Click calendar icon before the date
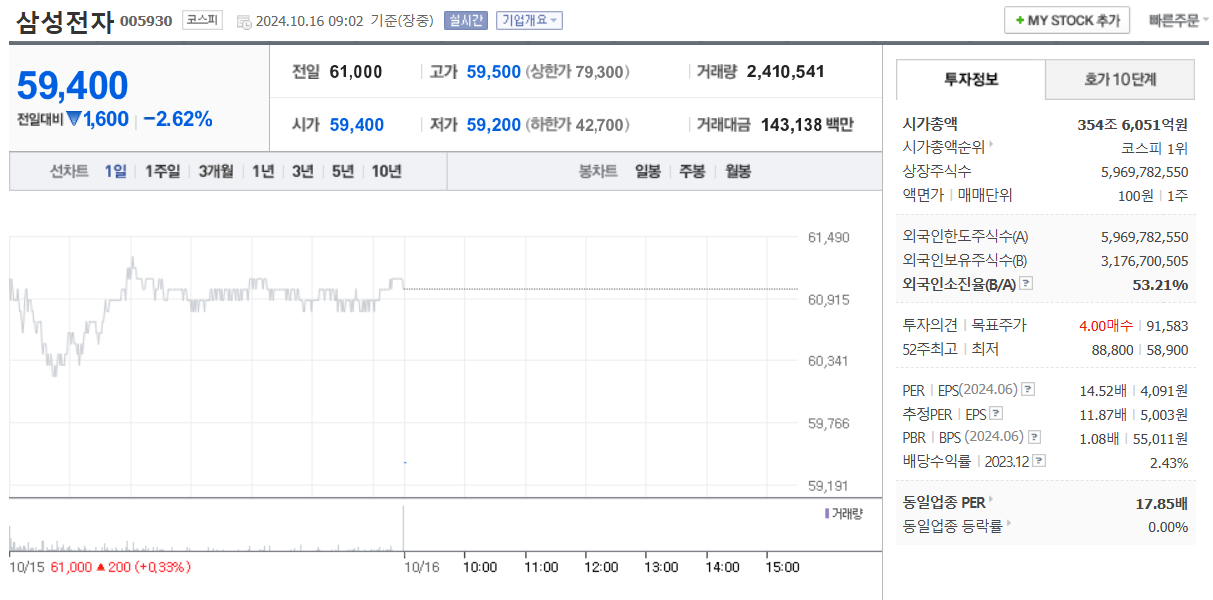This screenshot has height=600, width=1213. point(244,21)
